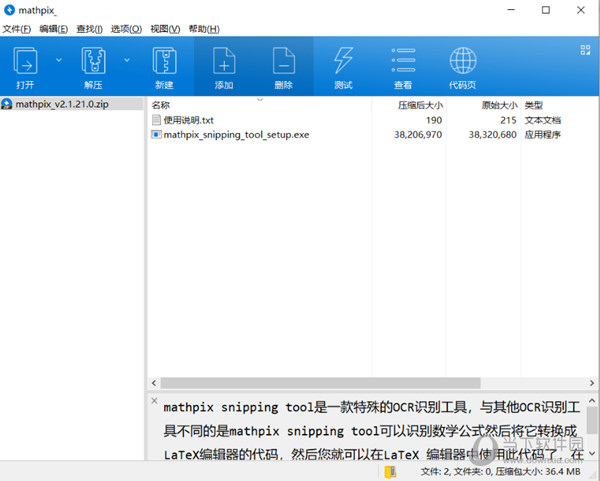Click the 解压 (Extract) toolbar icon
The width and height of the screenshot is (600, 481).
click(93, 60)
